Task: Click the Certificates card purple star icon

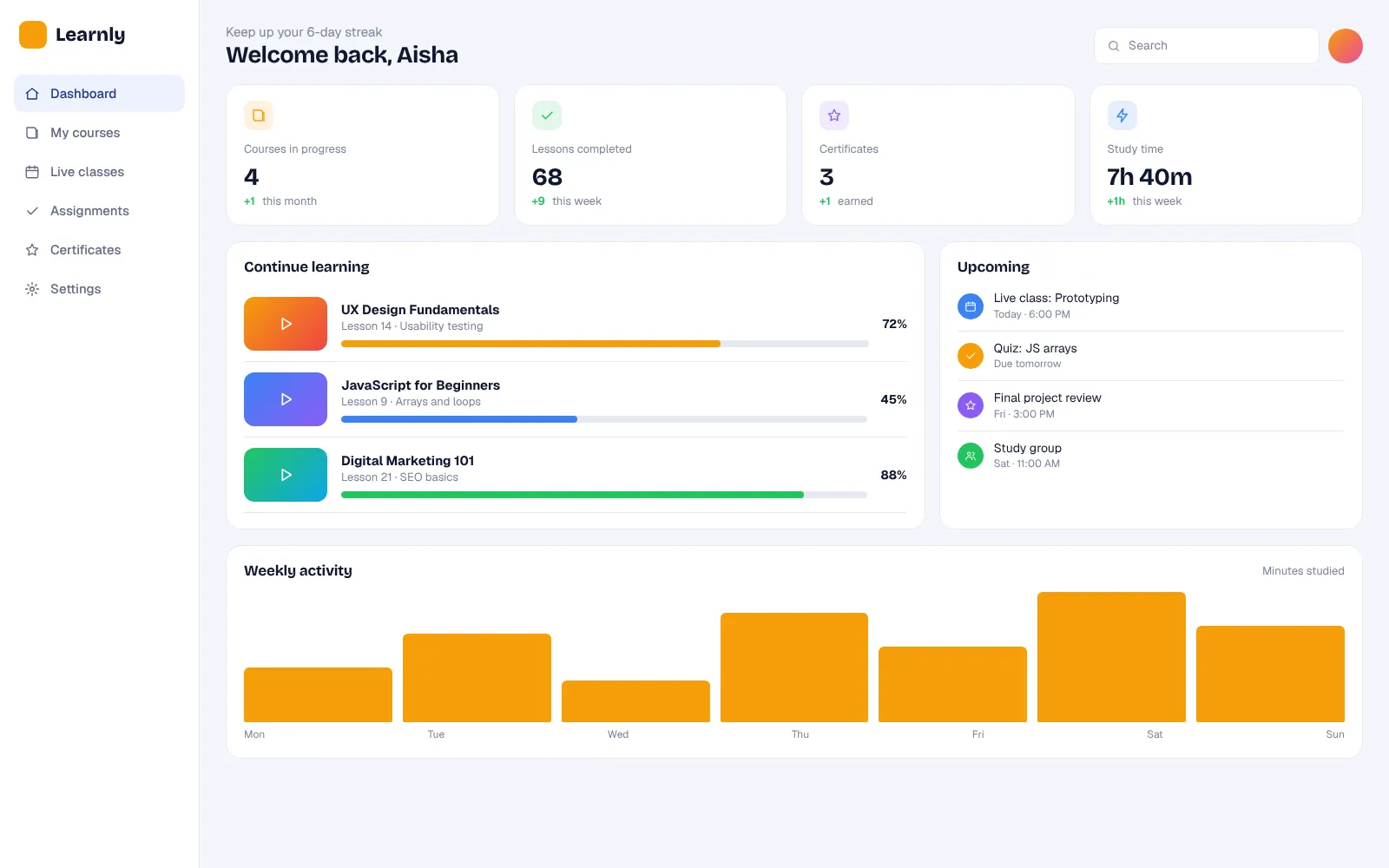Action: pyautogui.click(x=834, y=115)
